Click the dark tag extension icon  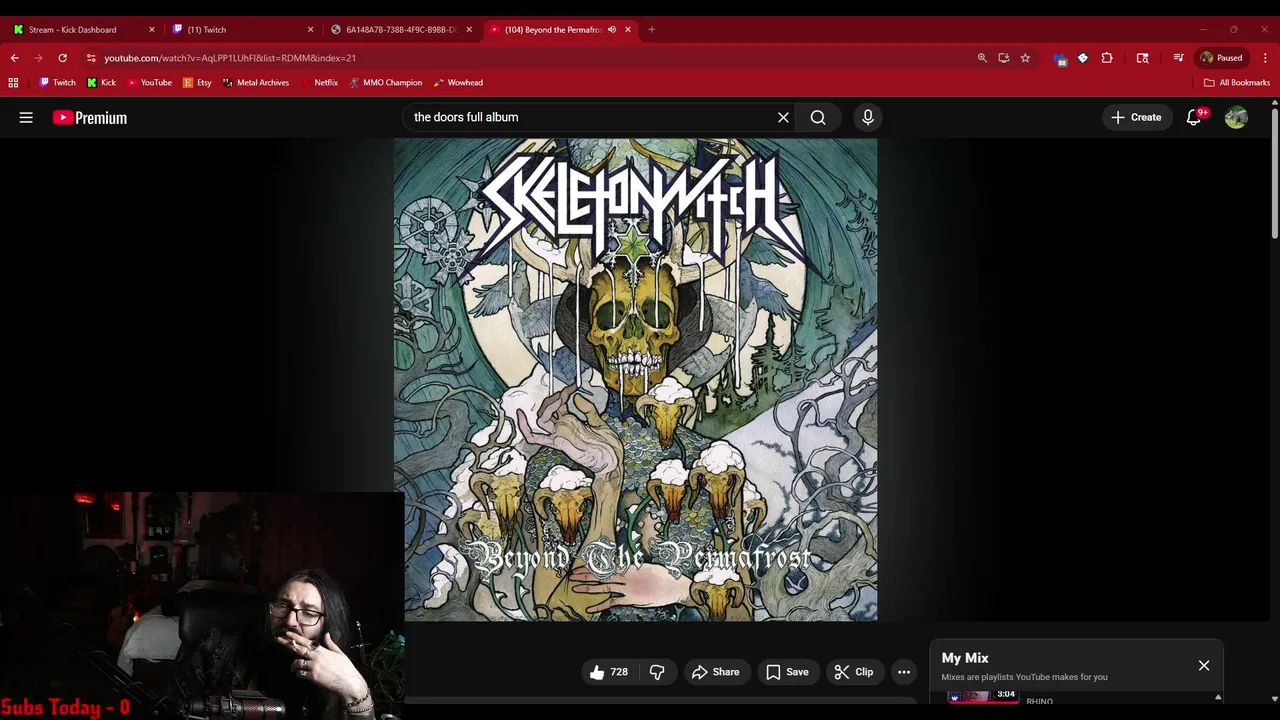pyautogui.click(x=1083, y=58)
